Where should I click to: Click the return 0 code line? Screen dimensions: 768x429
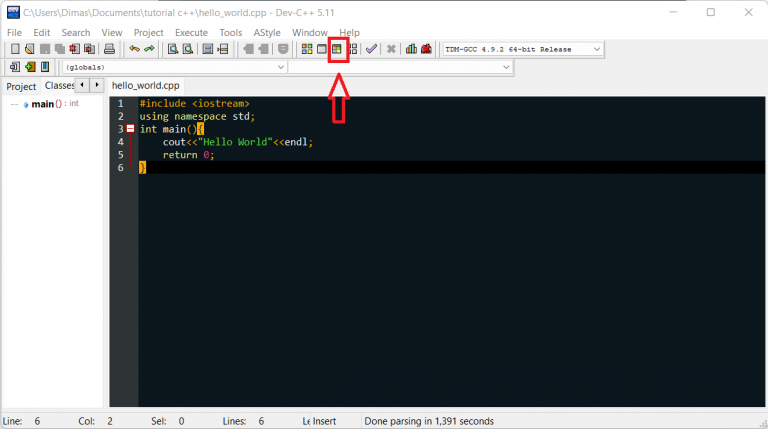tap(189, 155)
